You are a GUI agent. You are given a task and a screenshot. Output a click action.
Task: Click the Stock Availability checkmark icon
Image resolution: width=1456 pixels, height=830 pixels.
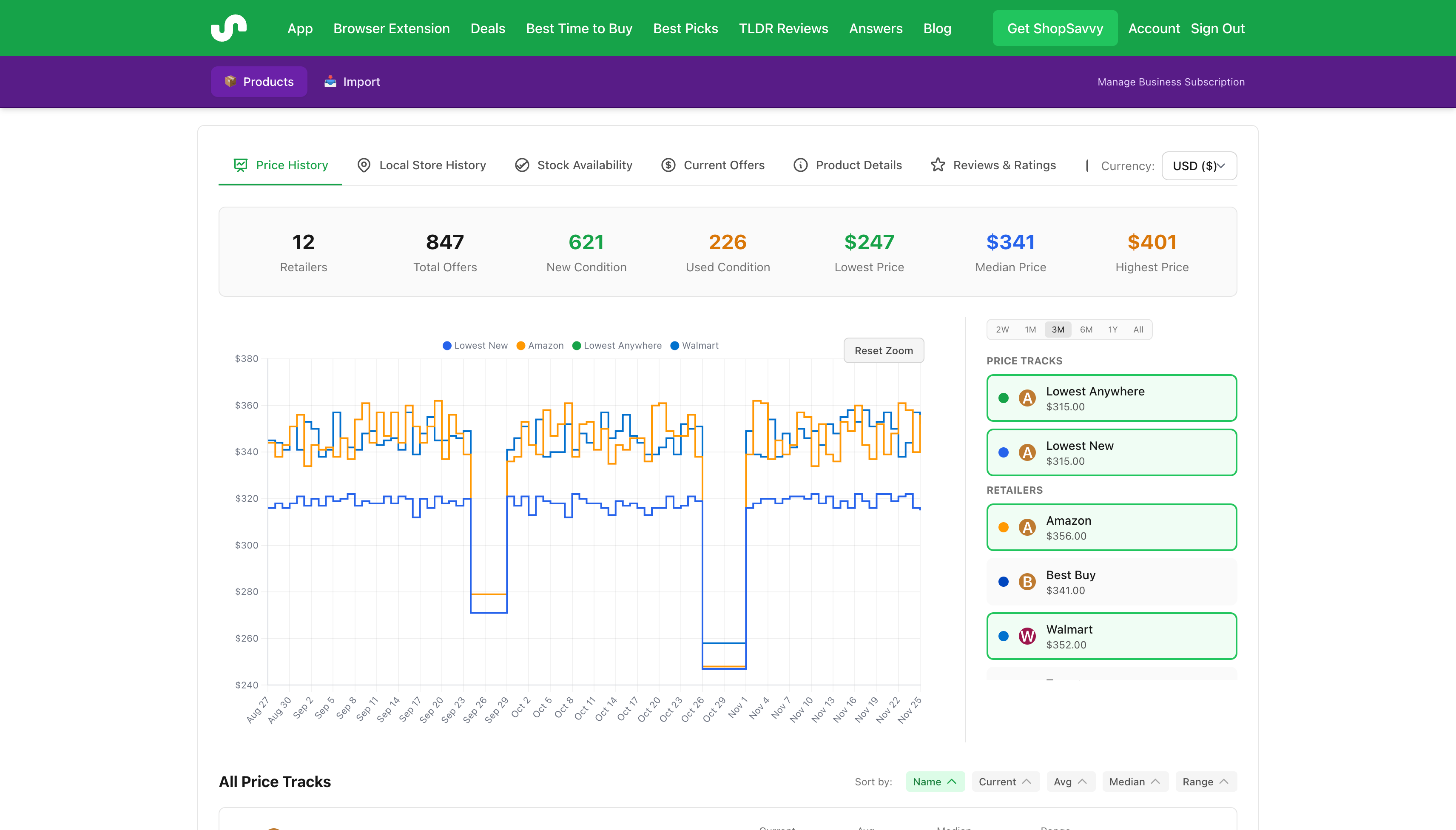[522, 165]
